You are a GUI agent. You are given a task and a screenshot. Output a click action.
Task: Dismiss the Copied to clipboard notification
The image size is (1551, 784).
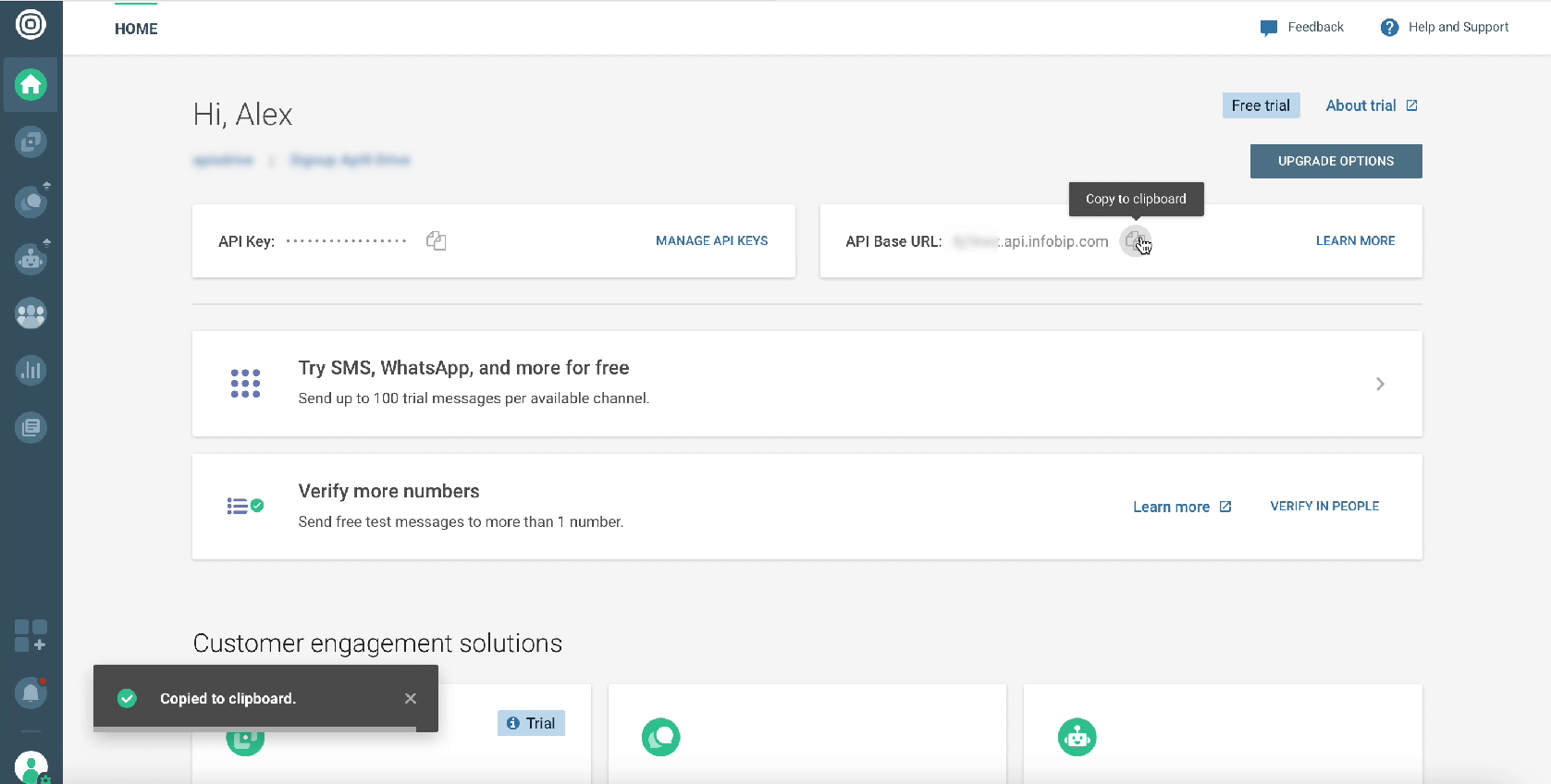[411, 699]
